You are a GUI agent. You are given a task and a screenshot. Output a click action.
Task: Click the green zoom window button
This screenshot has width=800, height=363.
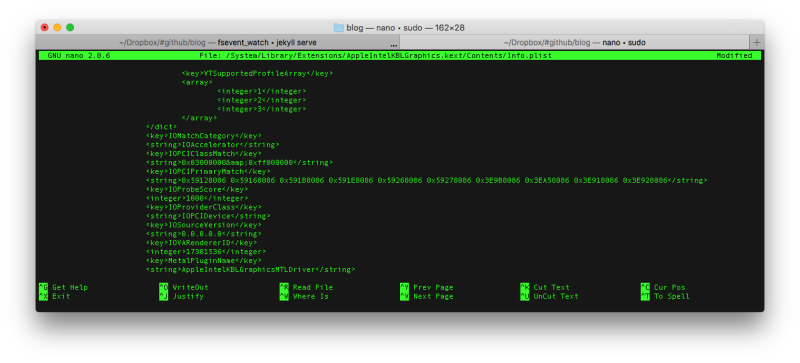pos(70,28)
